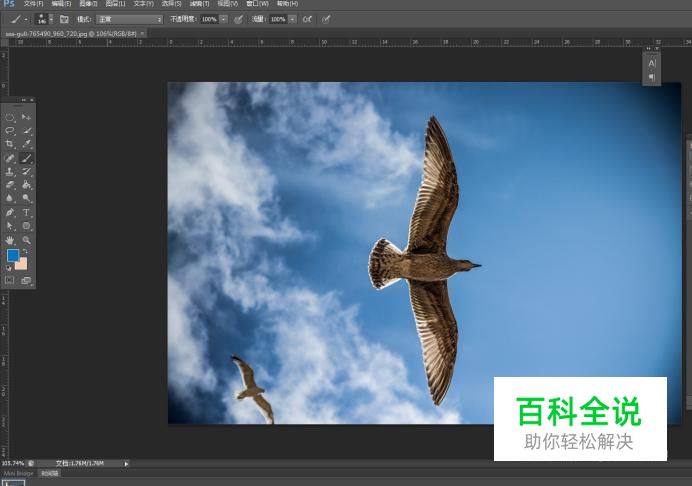Select the Paint Bucket tool
The width and height of the screenshot is (692, 486).
pyautogui.click(x=26, y=185)
